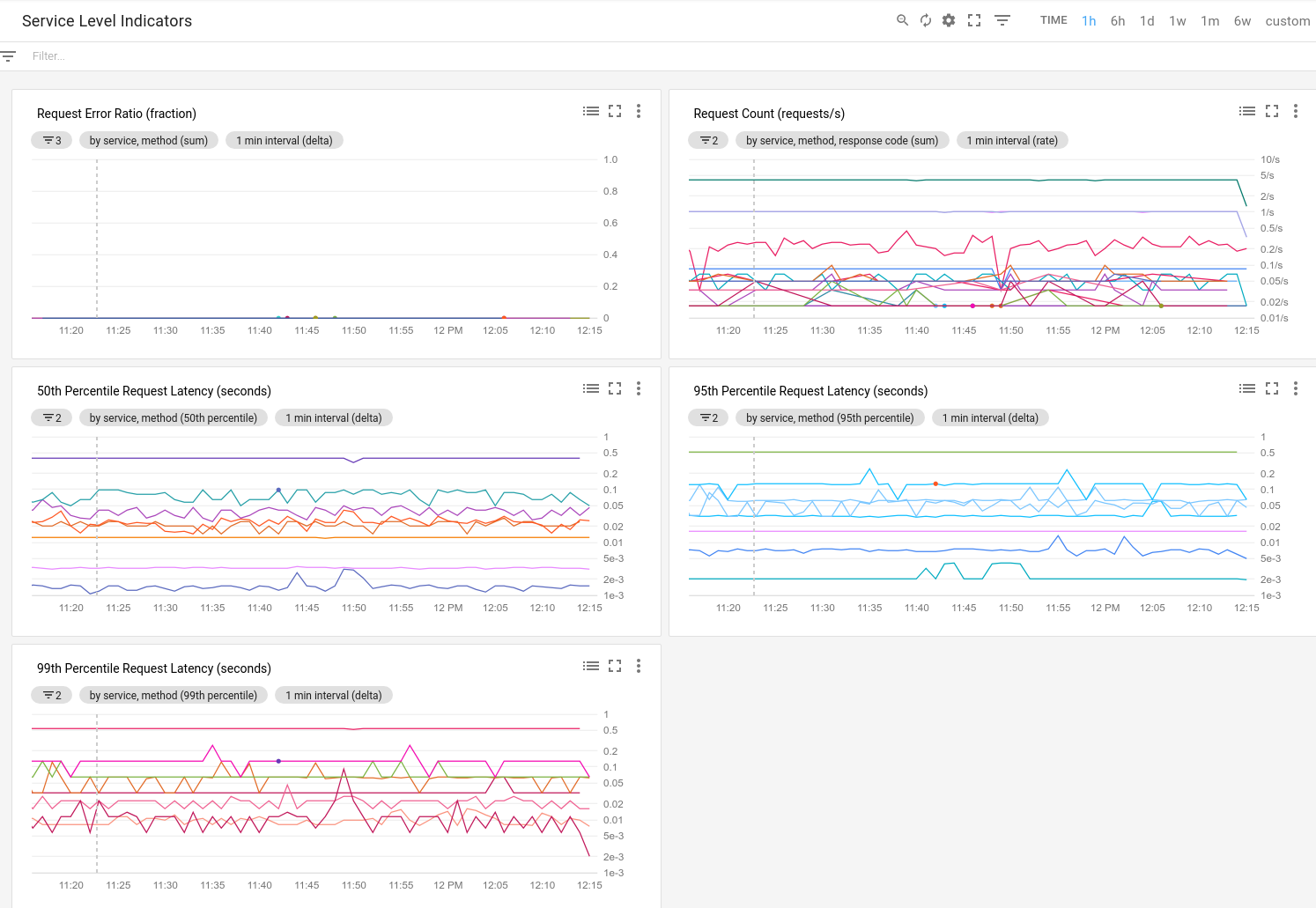Open more options on Request Error Ratio chart
The width and height of the screenshot is (1316, 908).
[x=639, y=111]
